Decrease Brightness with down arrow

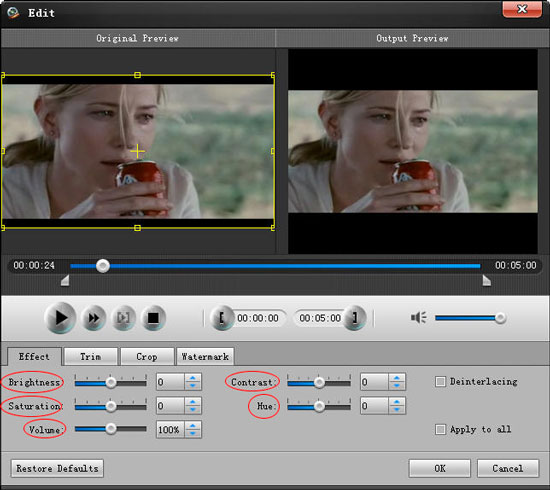pyautogui.click(x=193, y=386)
